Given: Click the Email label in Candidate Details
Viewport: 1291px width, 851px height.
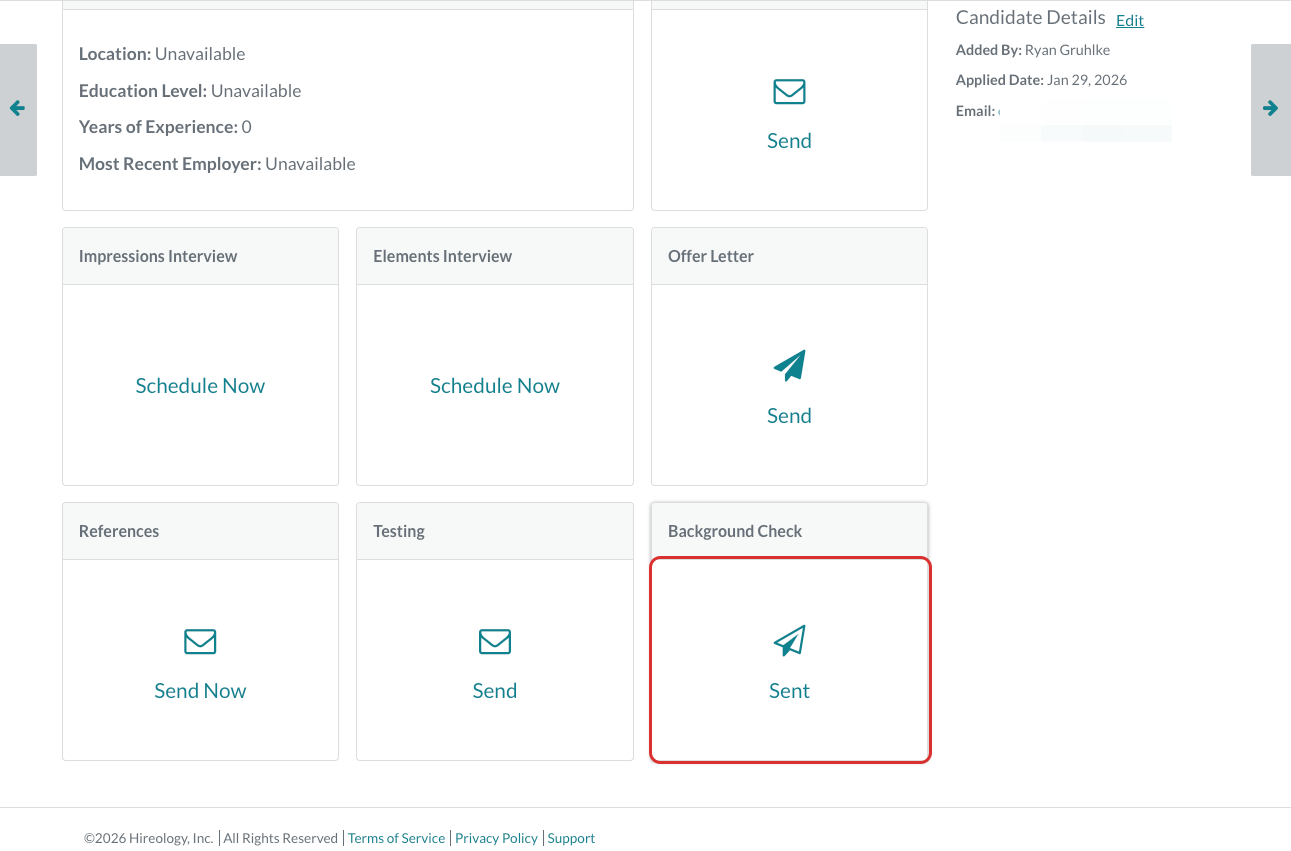Looking at the screenshot, I should 975,111.
